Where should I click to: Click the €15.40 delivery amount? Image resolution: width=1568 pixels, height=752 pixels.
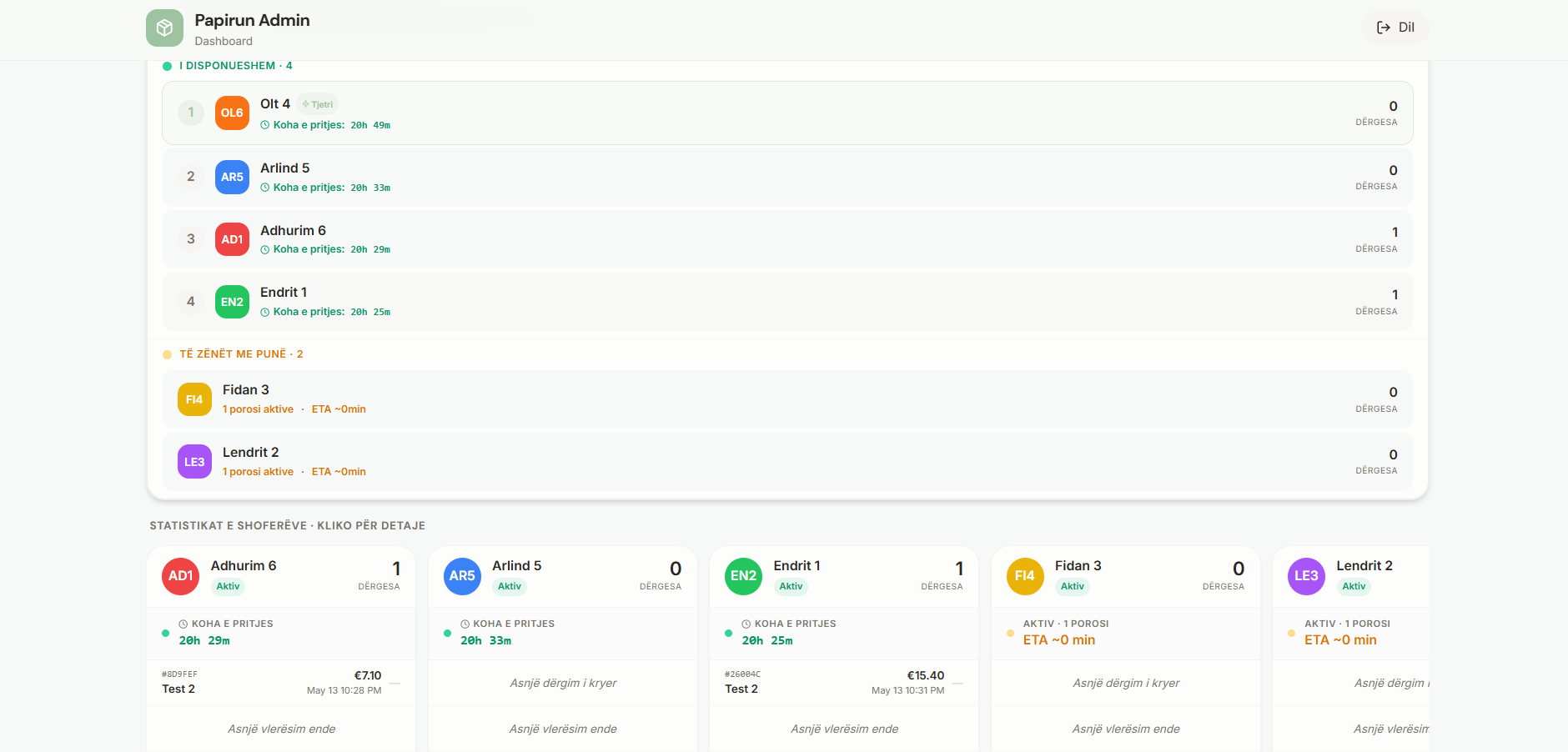click(926, 675)
